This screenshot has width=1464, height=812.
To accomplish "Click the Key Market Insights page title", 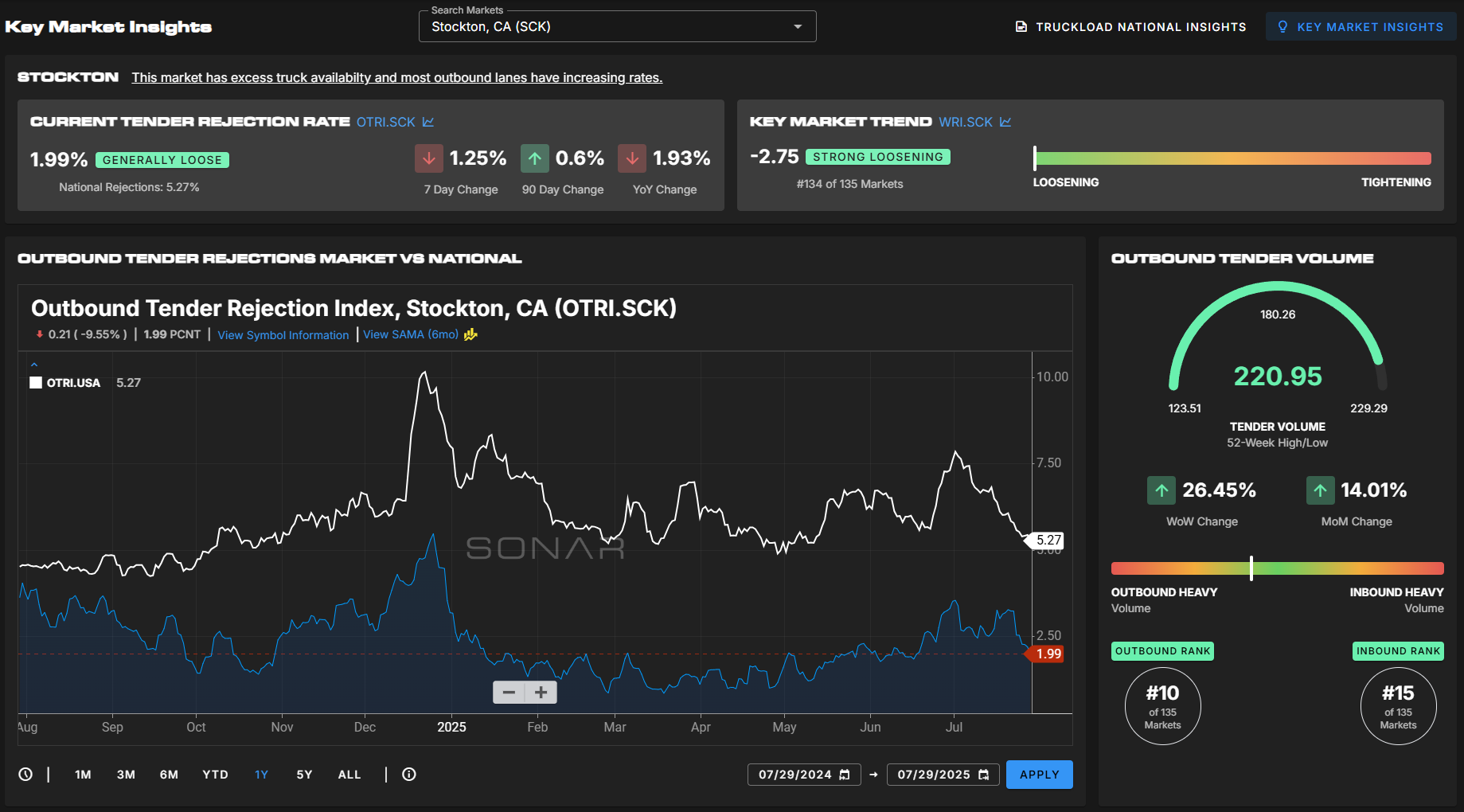I will (x=108, y=27).
